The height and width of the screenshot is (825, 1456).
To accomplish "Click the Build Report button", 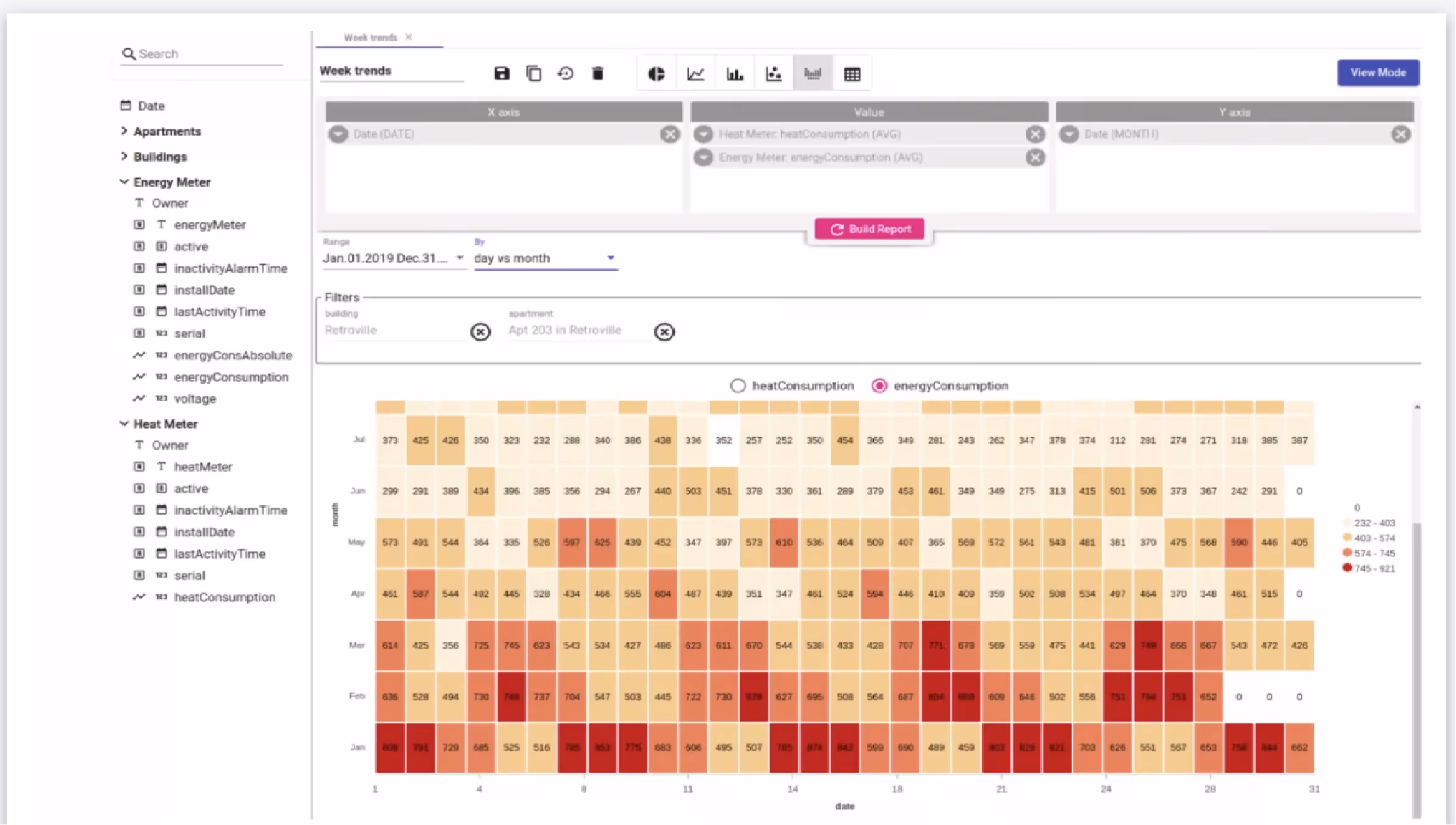I will [x=869, y=229].
